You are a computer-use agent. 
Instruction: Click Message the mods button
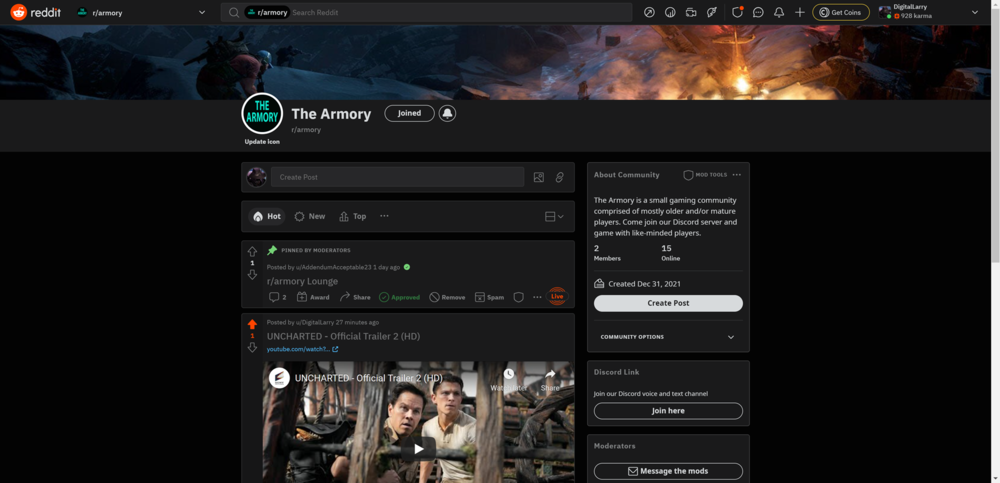tap(668, 472)
